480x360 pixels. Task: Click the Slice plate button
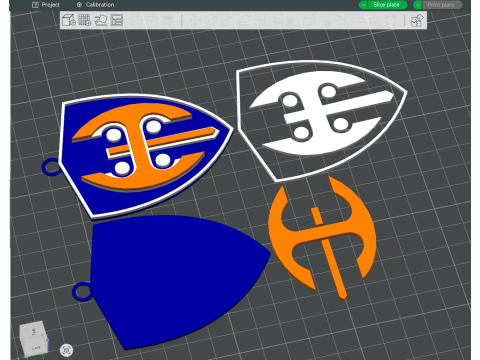[387, 5]
